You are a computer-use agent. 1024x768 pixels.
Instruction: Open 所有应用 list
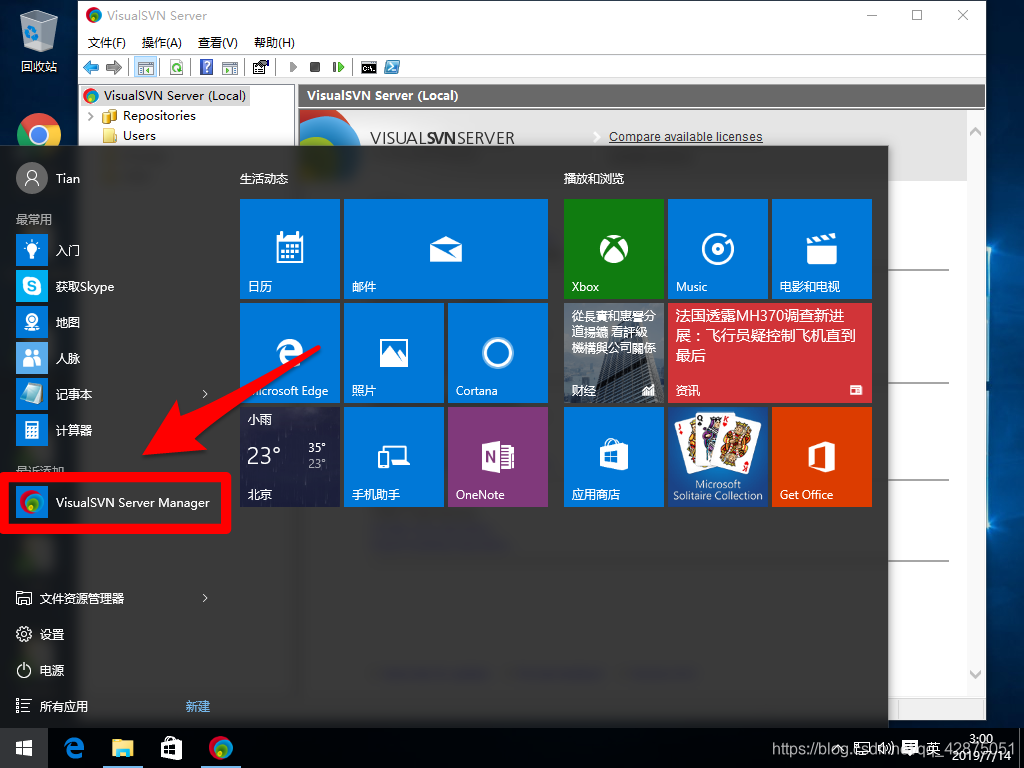click(52, 706)
